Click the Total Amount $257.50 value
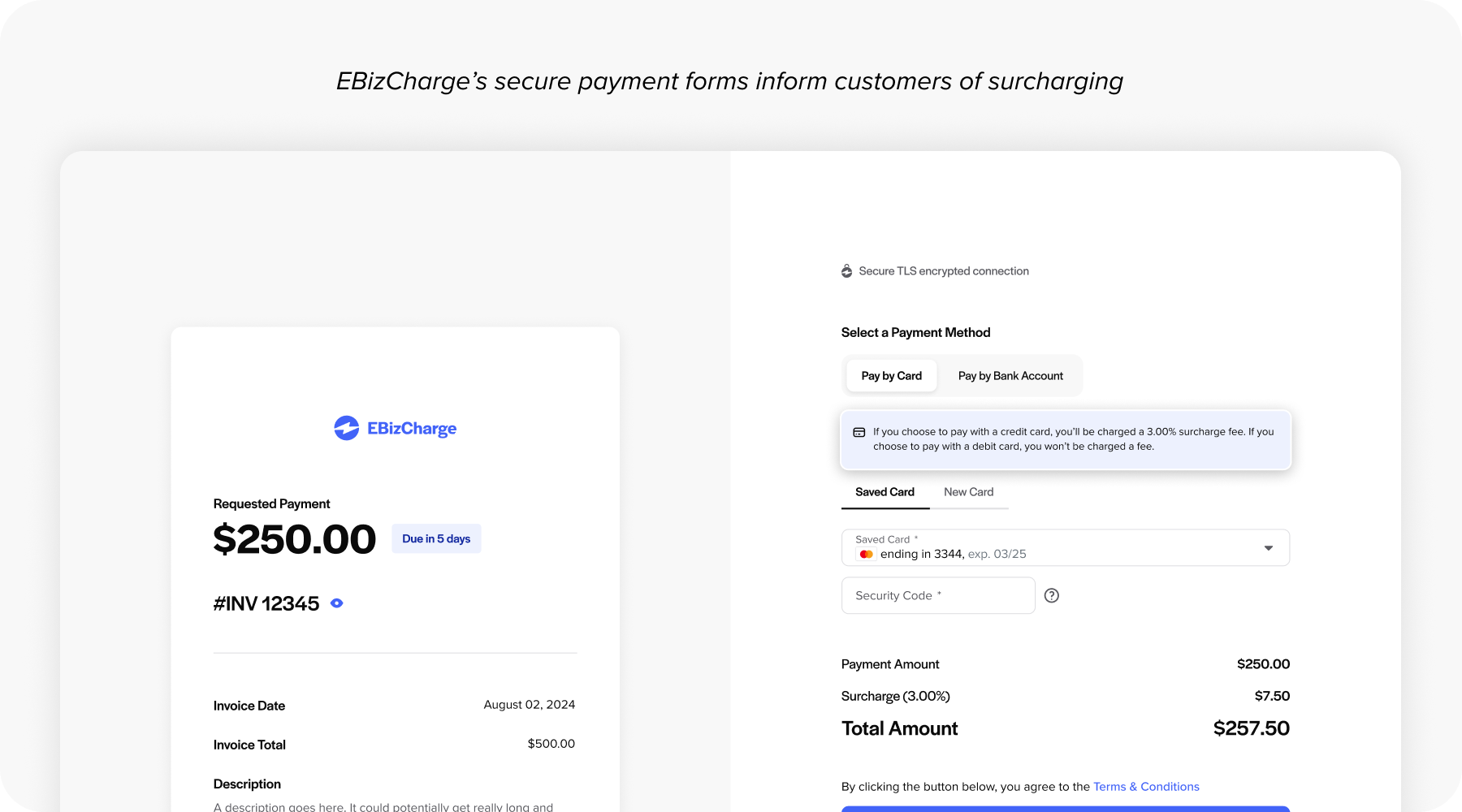Image resolution: width=1462 pixels, height=812 pixels. click(x=1251, y=728)
